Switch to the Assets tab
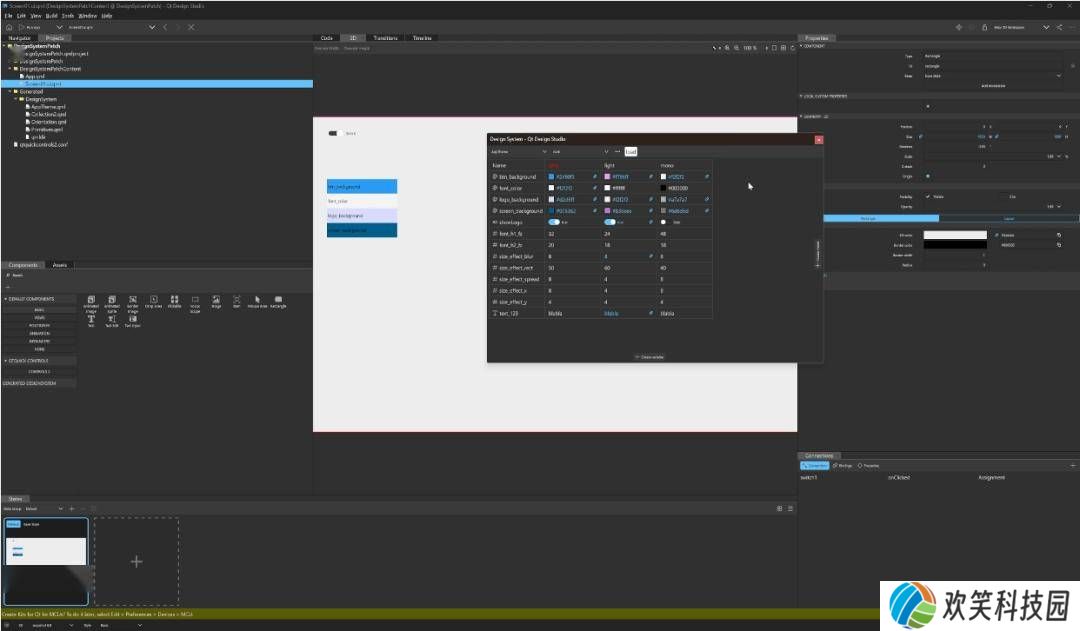The width and height of the screenshot is (1080, 631). pyautogui.click(x=60, y=265)
